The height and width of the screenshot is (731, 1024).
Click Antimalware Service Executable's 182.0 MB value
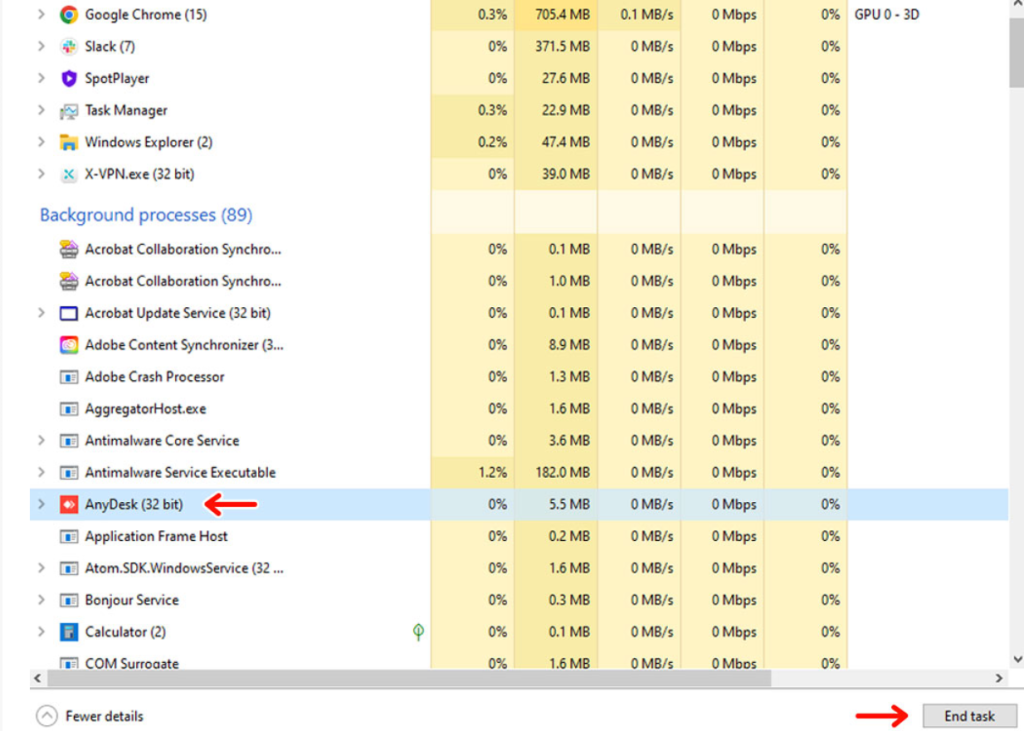tap(563, 473)
